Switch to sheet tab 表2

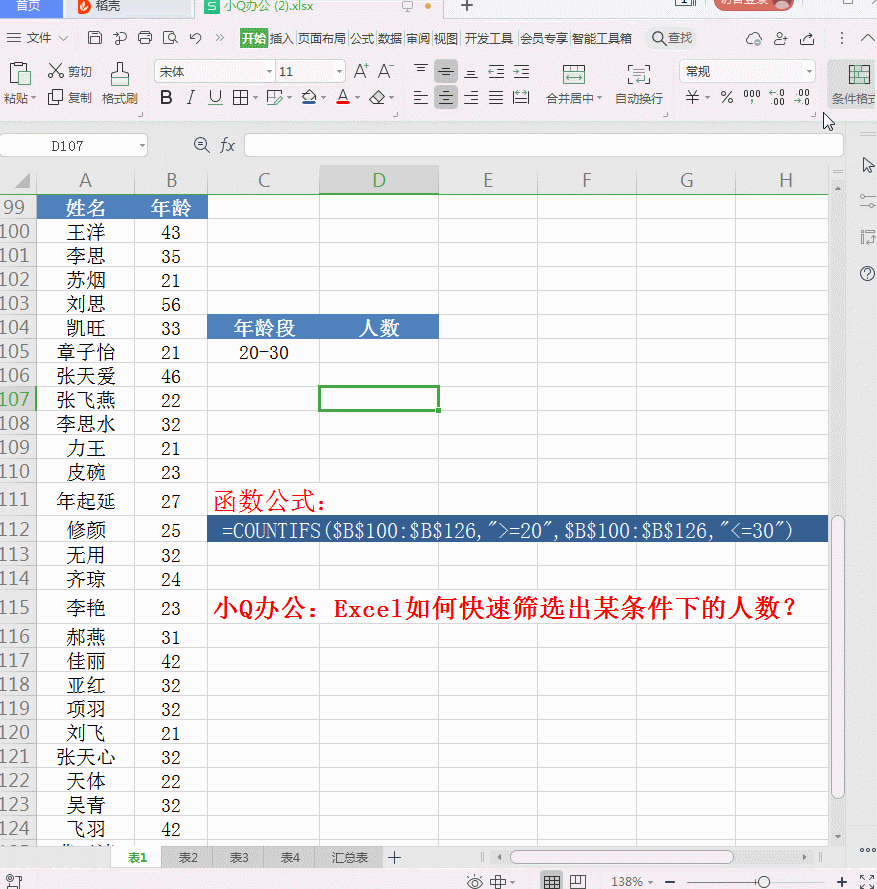coord(188,857)
